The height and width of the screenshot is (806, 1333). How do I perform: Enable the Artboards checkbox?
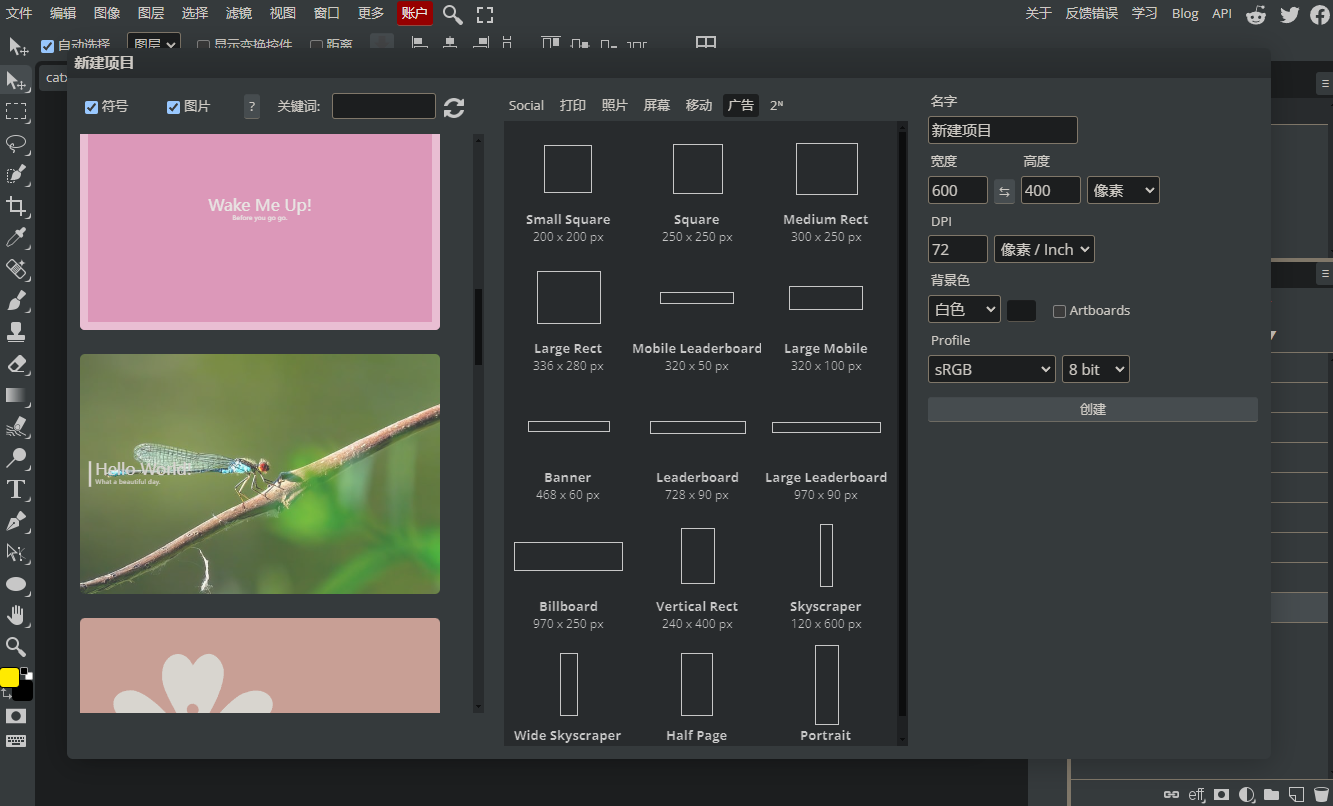point(1059,311)
